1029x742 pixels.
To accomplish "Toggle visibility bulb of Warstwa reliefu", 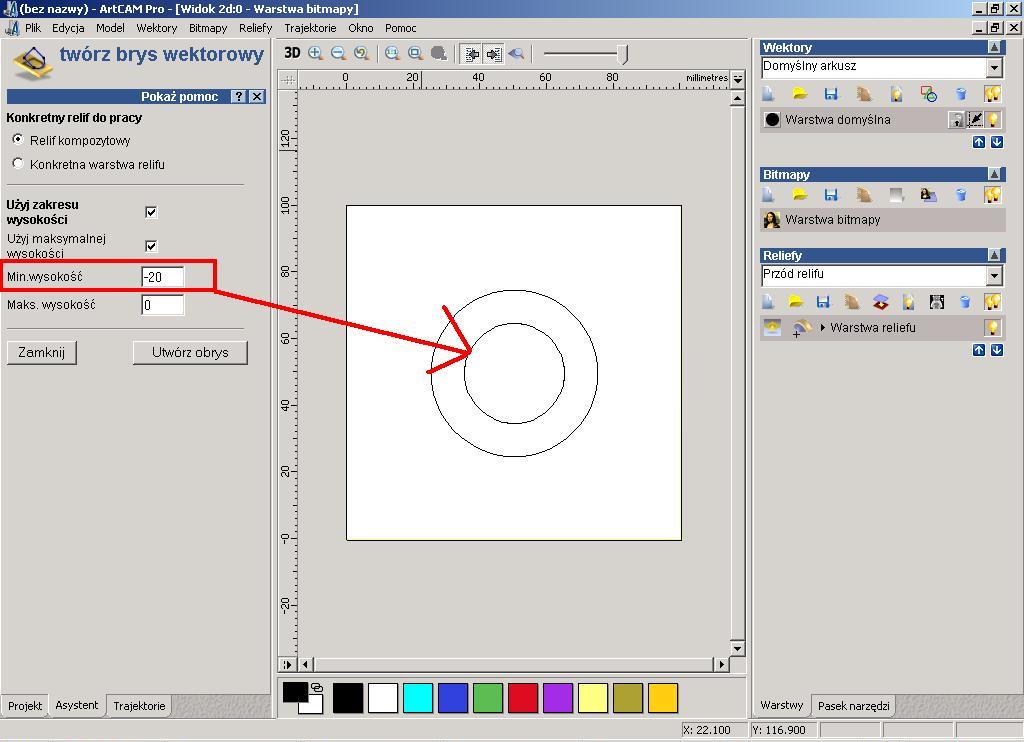I will (993, 327).
